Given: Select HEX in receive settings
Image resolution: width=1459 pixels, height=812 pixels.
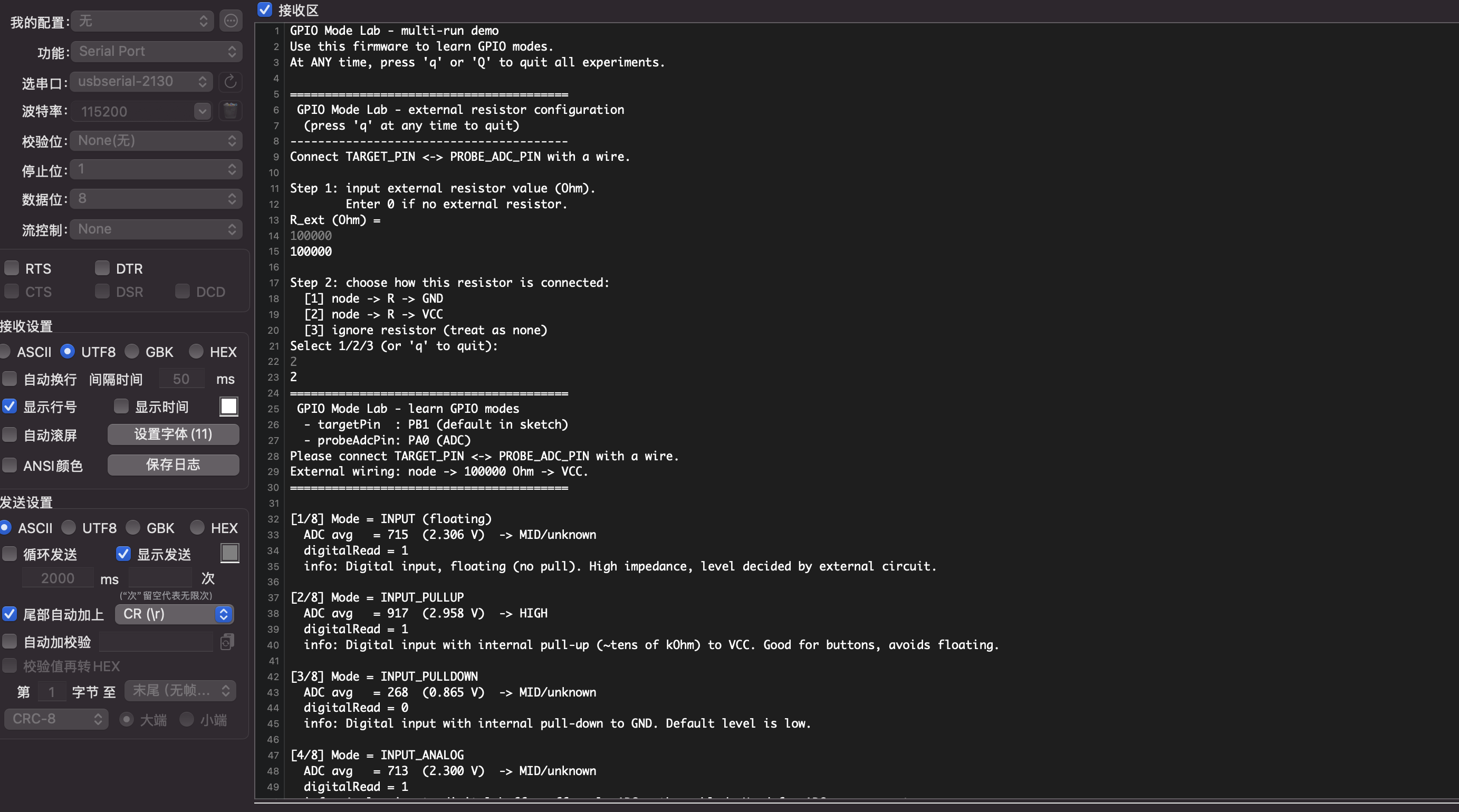Looking at the screenshot, I should [x=196, y=352].
